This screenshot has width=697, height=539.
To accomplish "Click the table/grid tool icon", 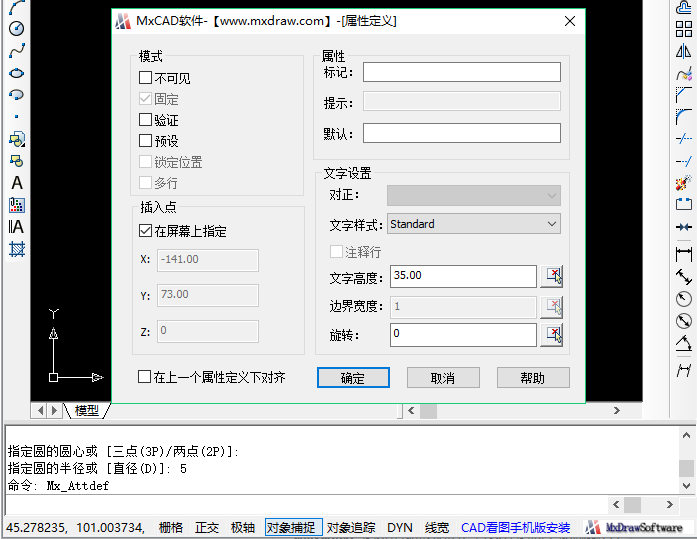I will point(16,205).
